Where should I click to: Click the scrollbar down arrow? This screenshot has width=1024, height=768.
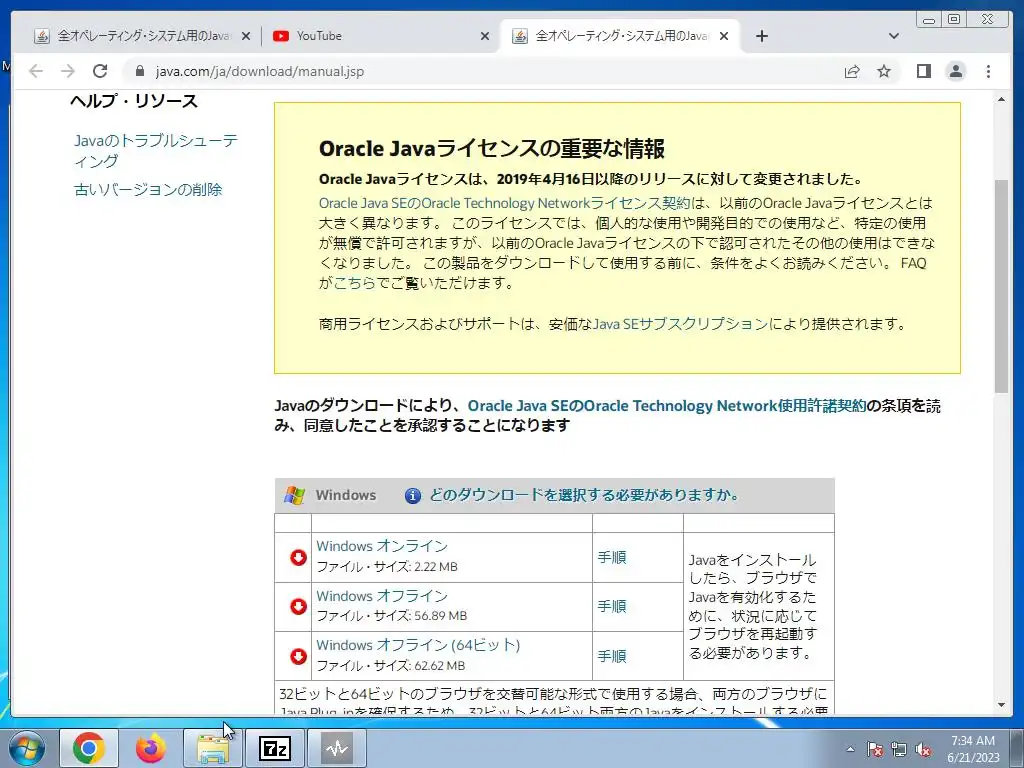(1001, 705)
